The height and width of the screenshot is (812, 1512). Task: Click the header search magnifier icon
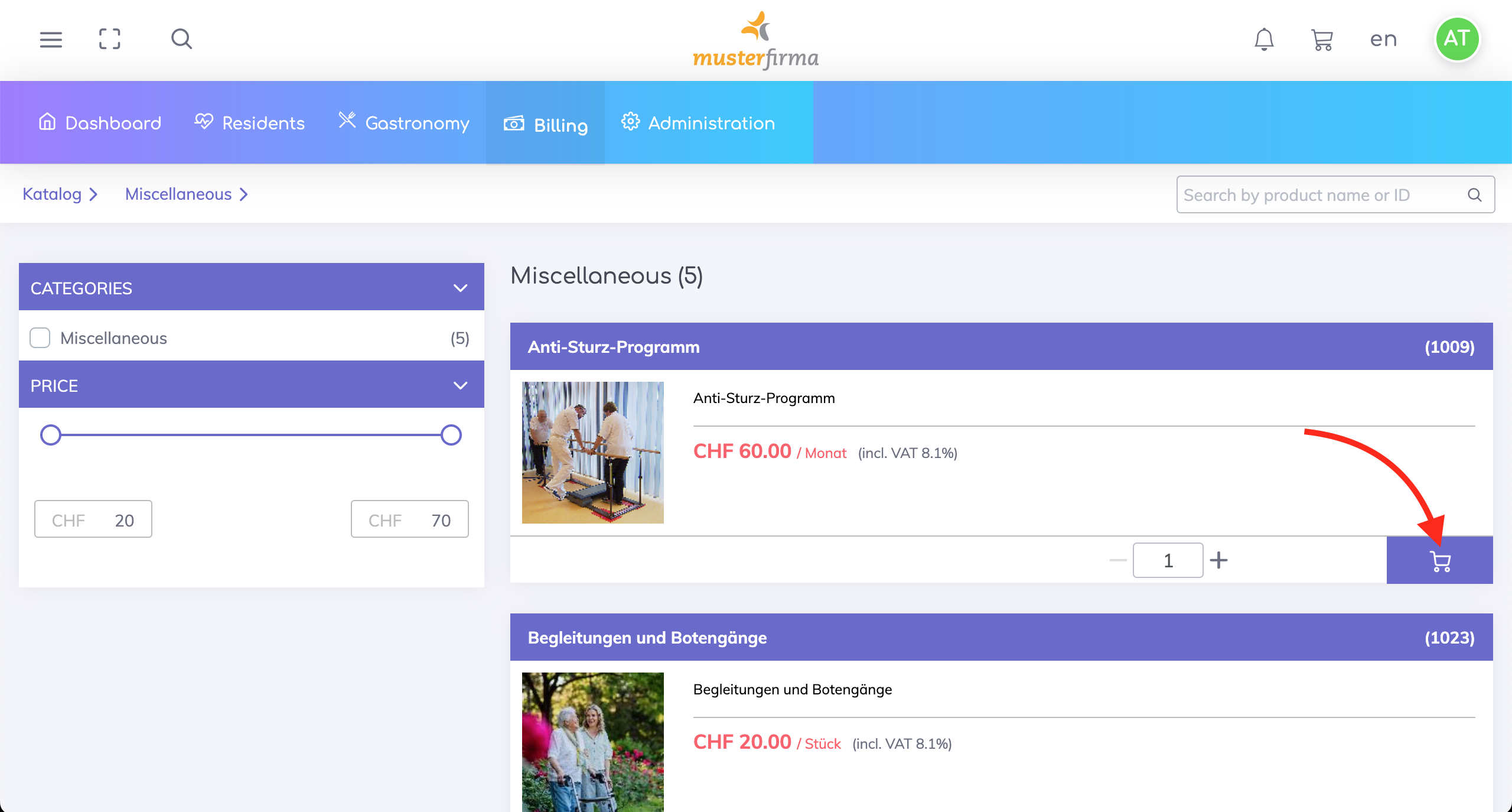[x=181, y=40]
